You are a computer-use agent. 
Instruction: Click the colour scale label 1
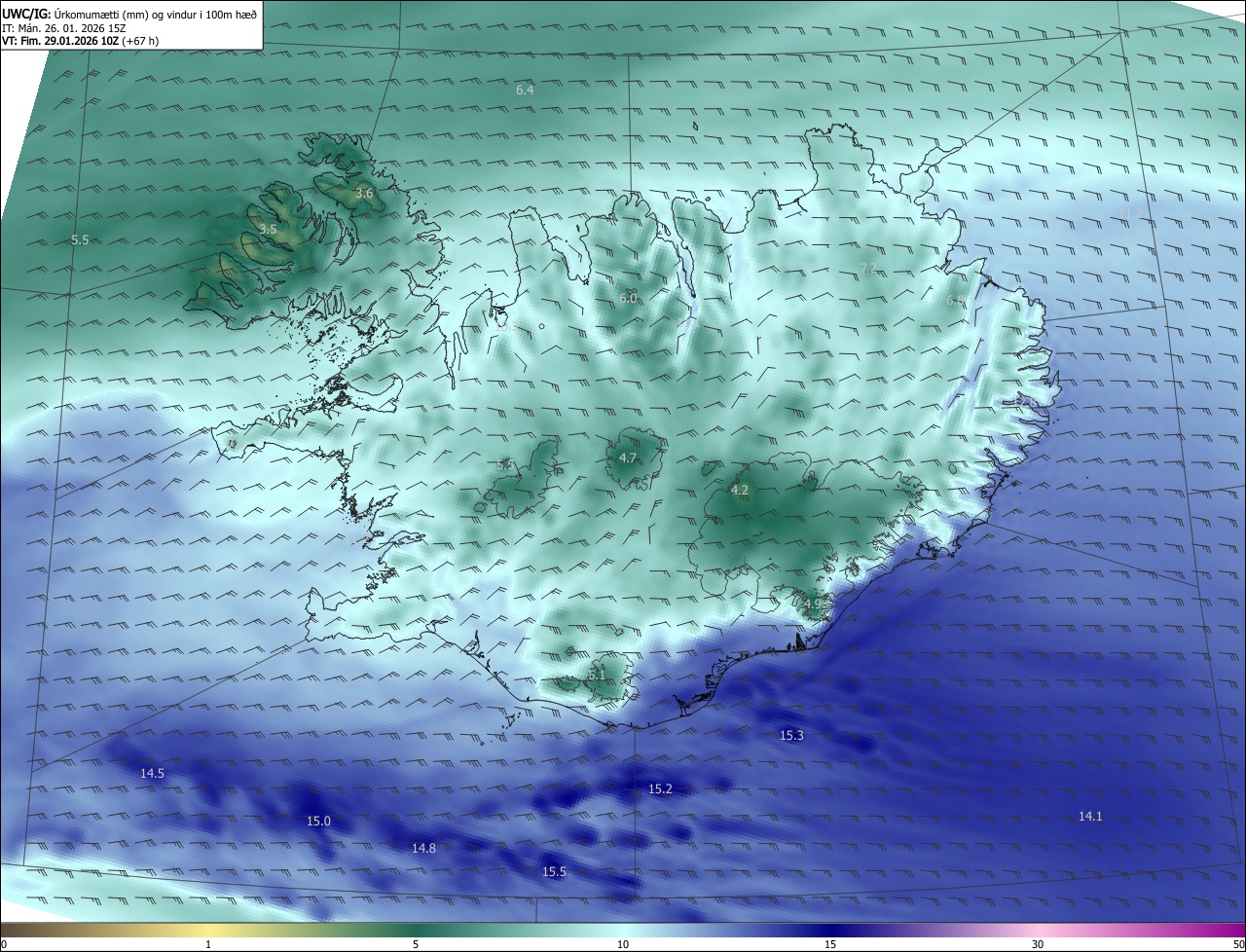tap(208, 944)
